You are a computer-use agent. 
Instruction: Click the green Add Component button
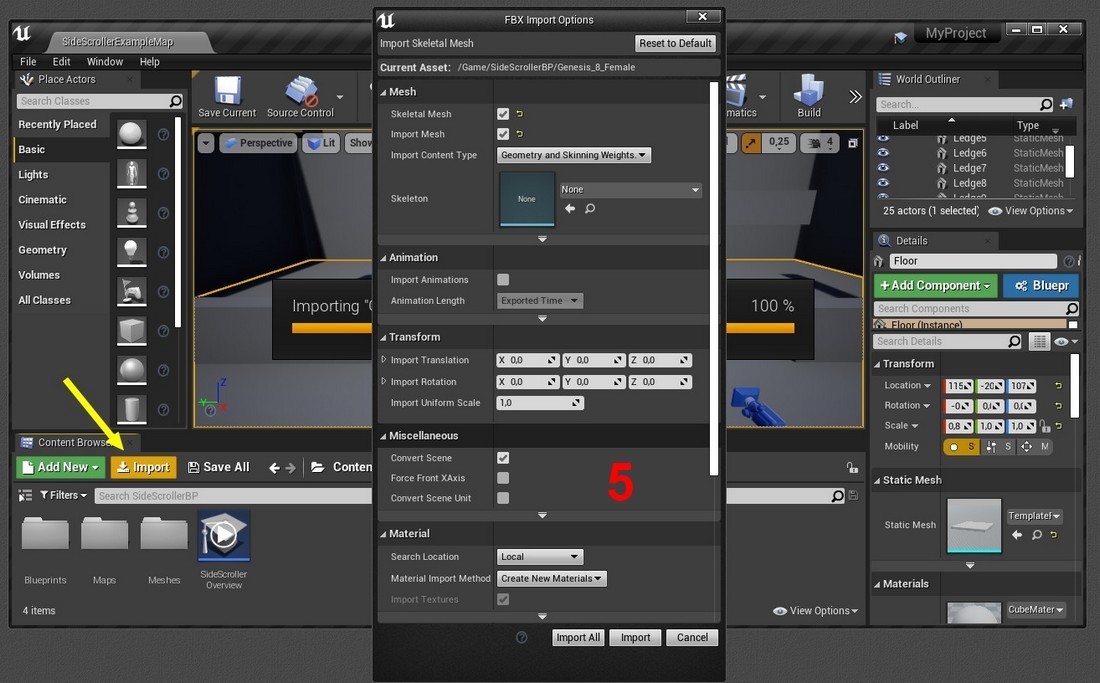[935, 285]
